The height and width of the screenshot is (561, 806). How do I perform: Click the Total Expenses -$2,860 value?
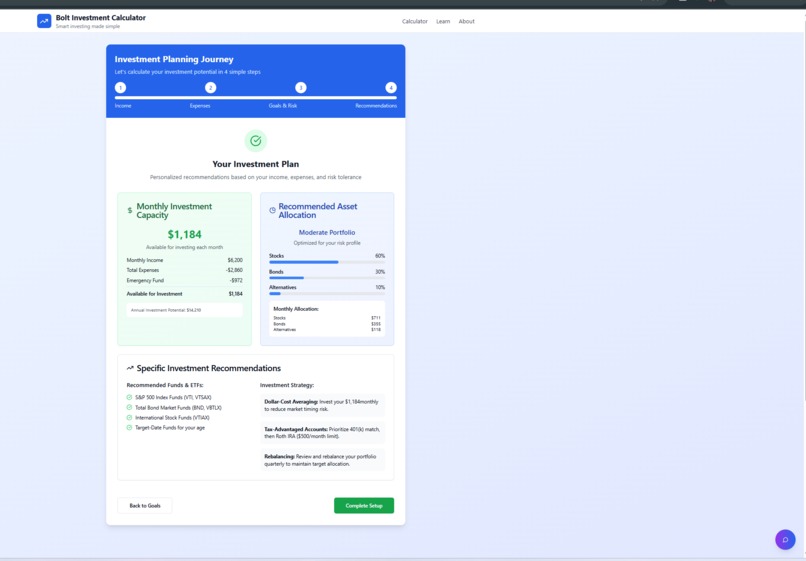234,270
